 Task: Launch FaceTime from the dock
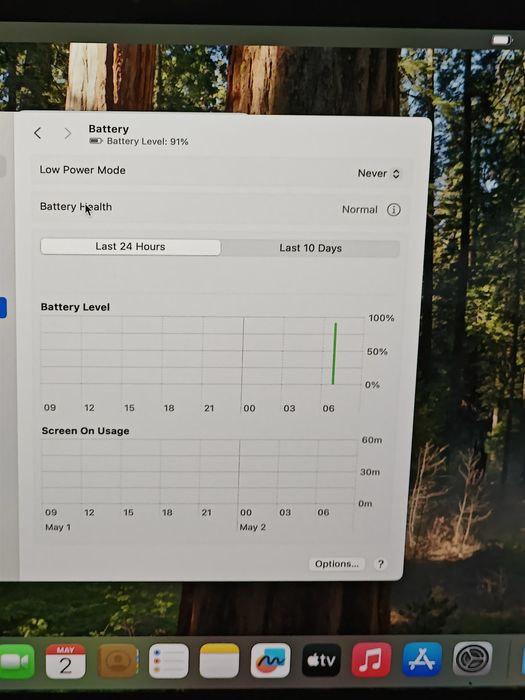(x=16, y=662)
